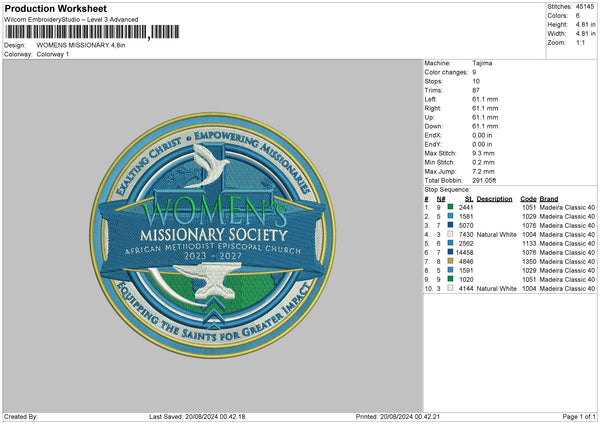600x424 pixels.
Task: Click the 'St.' column header
Action: (469, 199)
